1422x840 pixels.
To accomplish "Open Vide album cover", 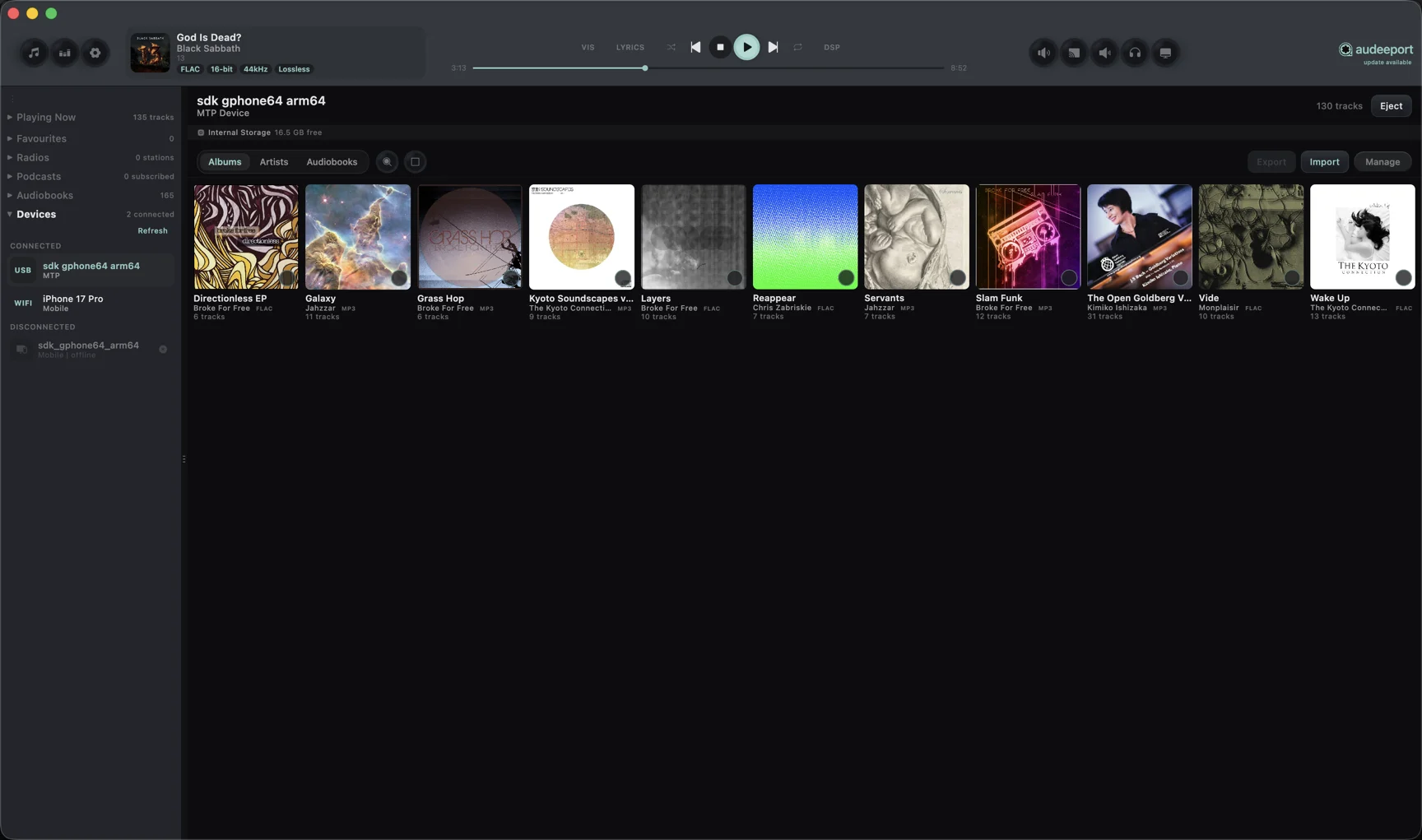I will click(x=1251, y=237).
